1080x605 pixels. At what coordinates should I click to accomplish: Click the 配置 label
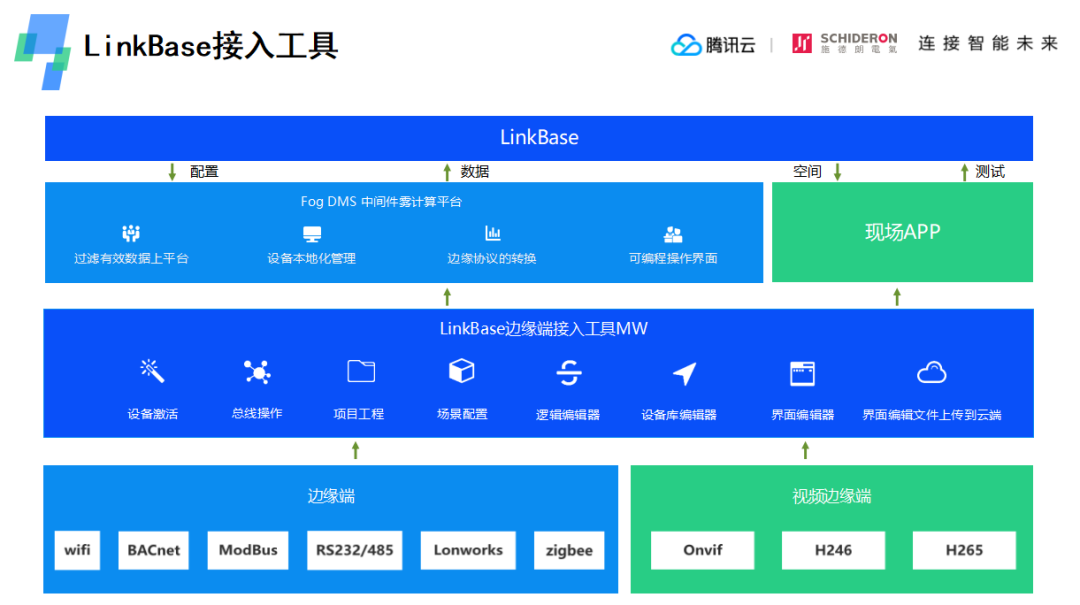(204, 172)
